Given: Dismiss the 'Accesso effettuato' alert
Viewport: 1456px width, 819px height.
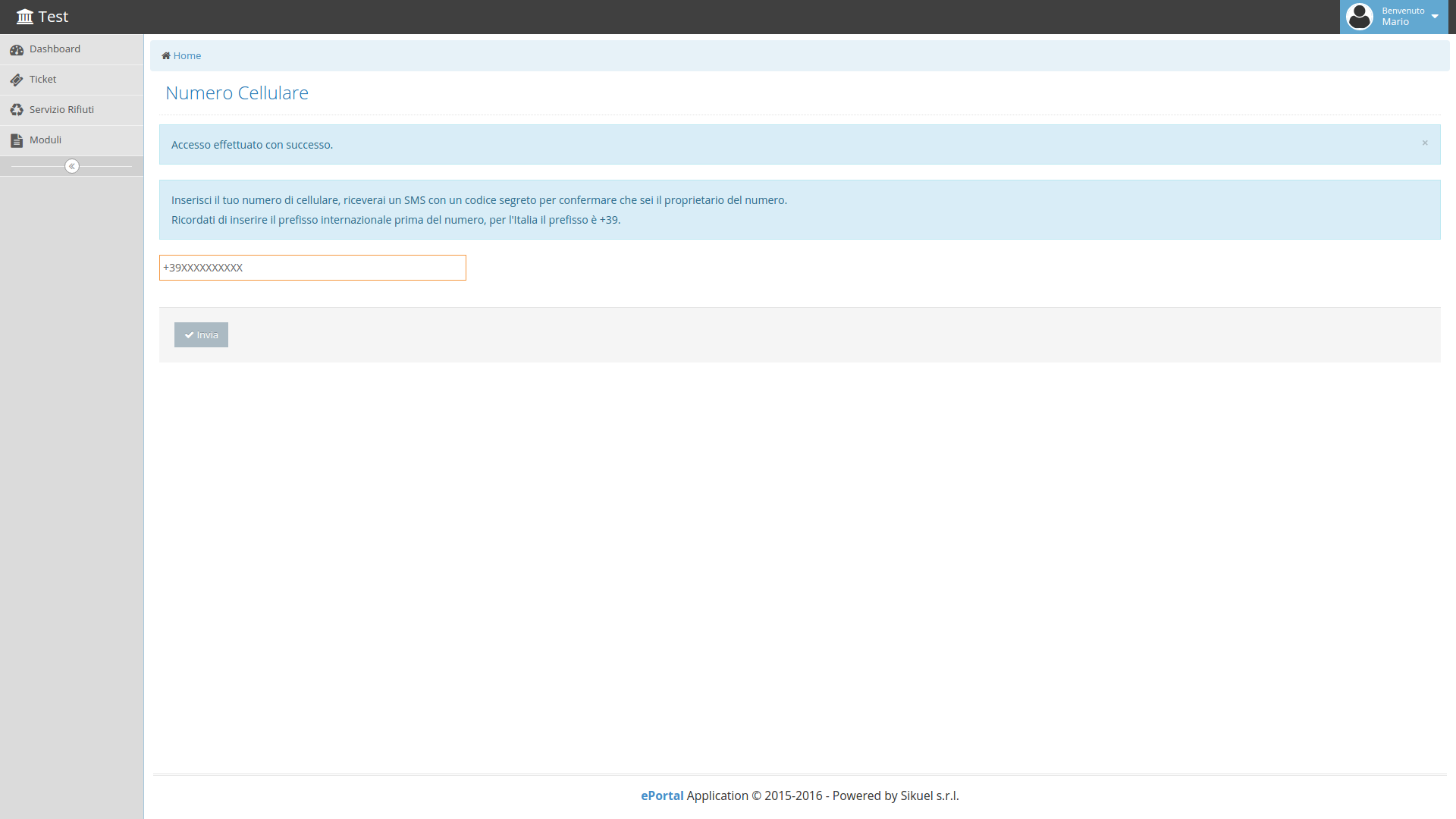Looking at the screenshot, I should 1425,143.
